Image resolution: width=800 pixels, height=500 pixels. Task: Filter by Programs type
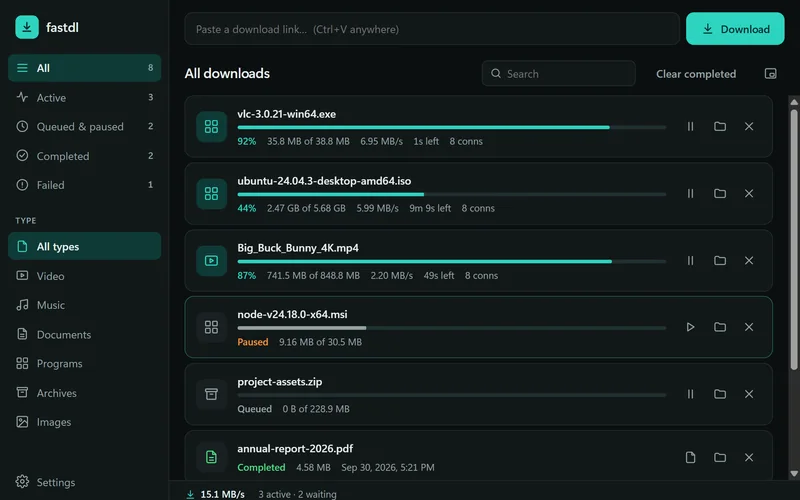(x=85, y=364)
